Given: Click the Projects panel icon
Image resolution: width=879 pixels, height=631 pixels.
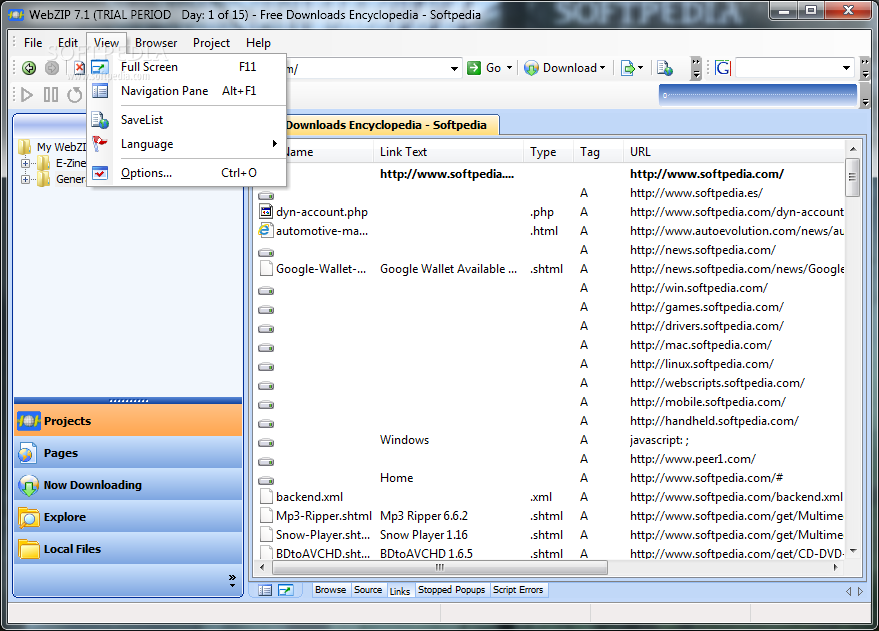Looking at the screenshot, I should (29, 421).
